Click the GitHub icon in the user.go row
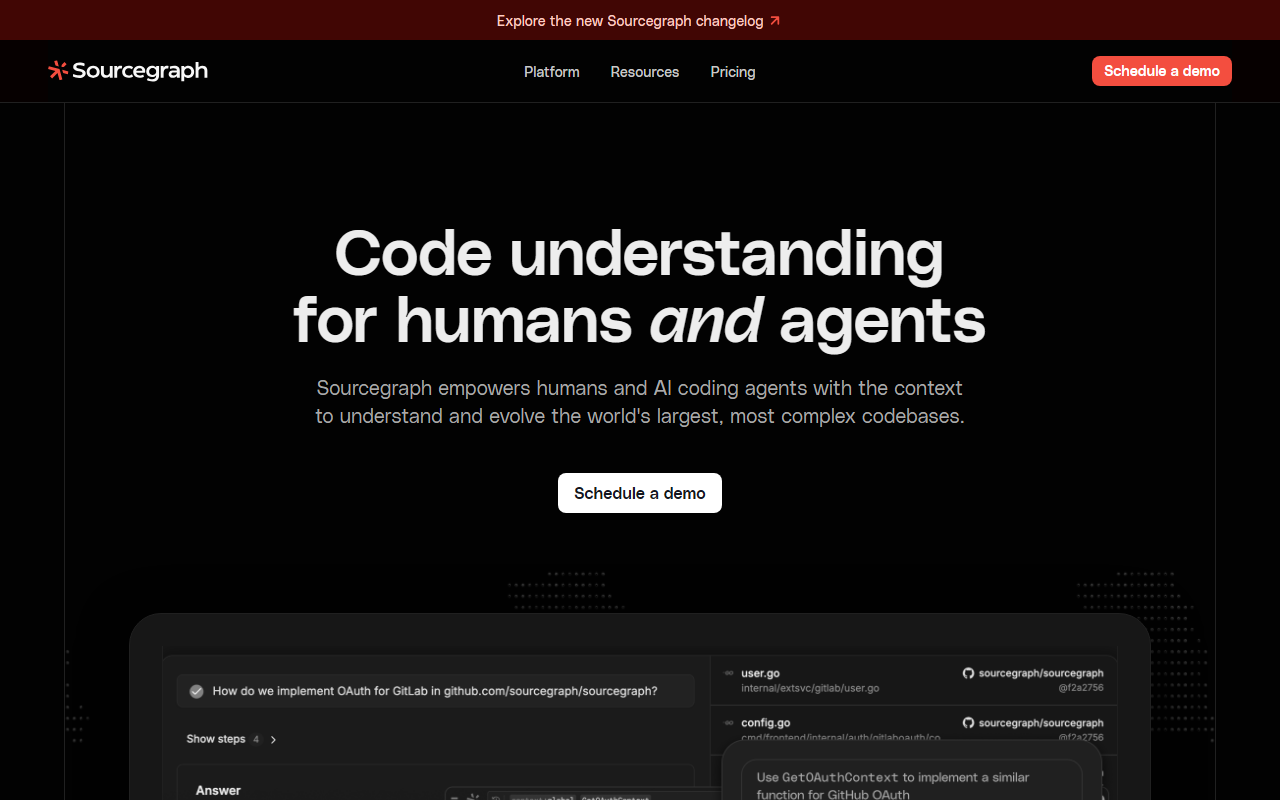The image size is (1280, 800). [968, 673]
